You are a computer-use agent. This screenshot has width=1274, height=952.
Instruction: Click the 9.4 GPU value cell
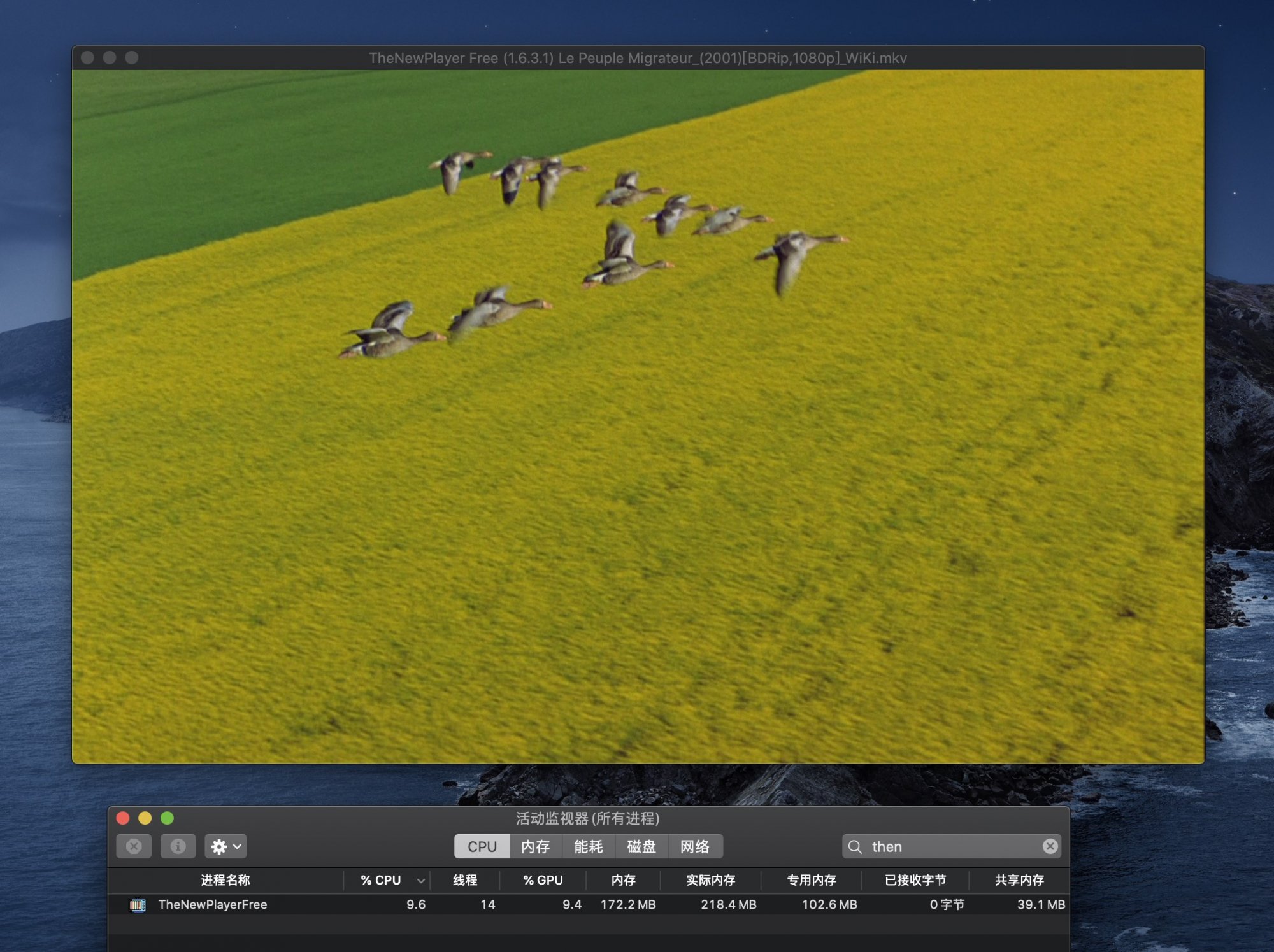[572, 904]
